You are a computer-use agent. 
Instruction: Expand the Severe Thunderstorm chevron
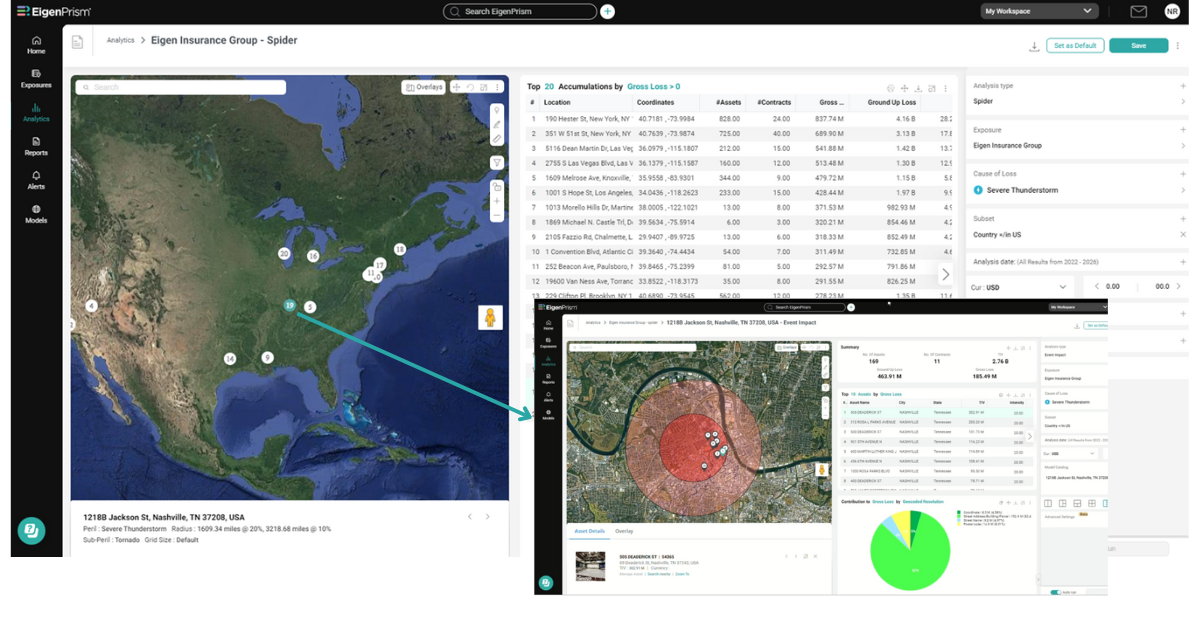(x=1183, y=190)
